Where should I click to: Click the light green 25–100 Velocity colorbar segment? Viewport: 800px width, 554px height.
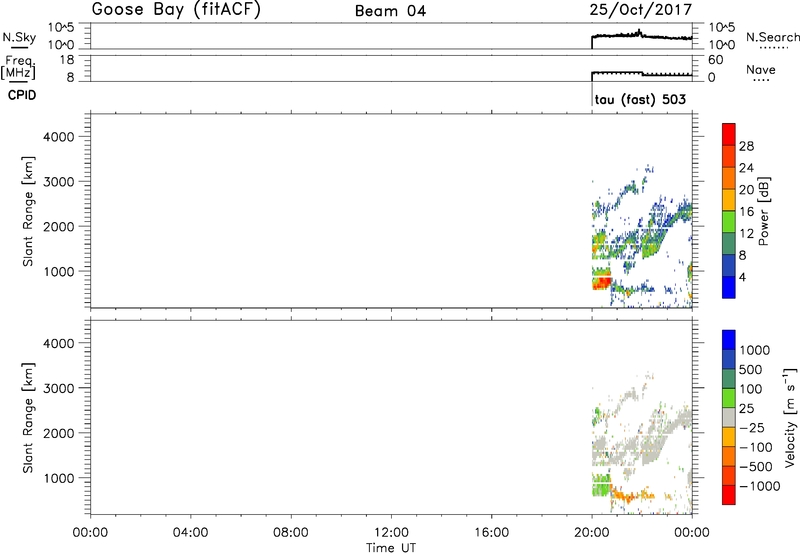tap(729, 398)
